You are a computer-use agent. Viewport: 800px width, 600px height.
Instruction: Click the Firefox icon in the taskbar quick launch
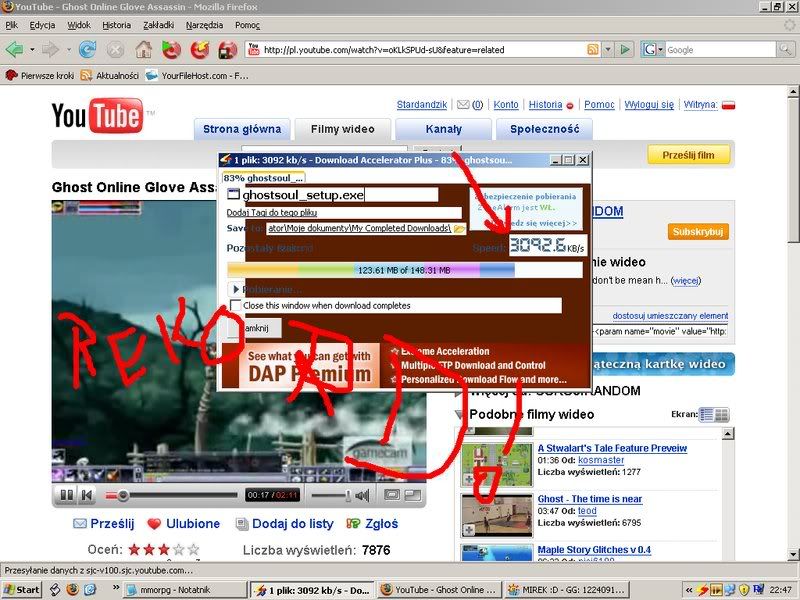72,590
